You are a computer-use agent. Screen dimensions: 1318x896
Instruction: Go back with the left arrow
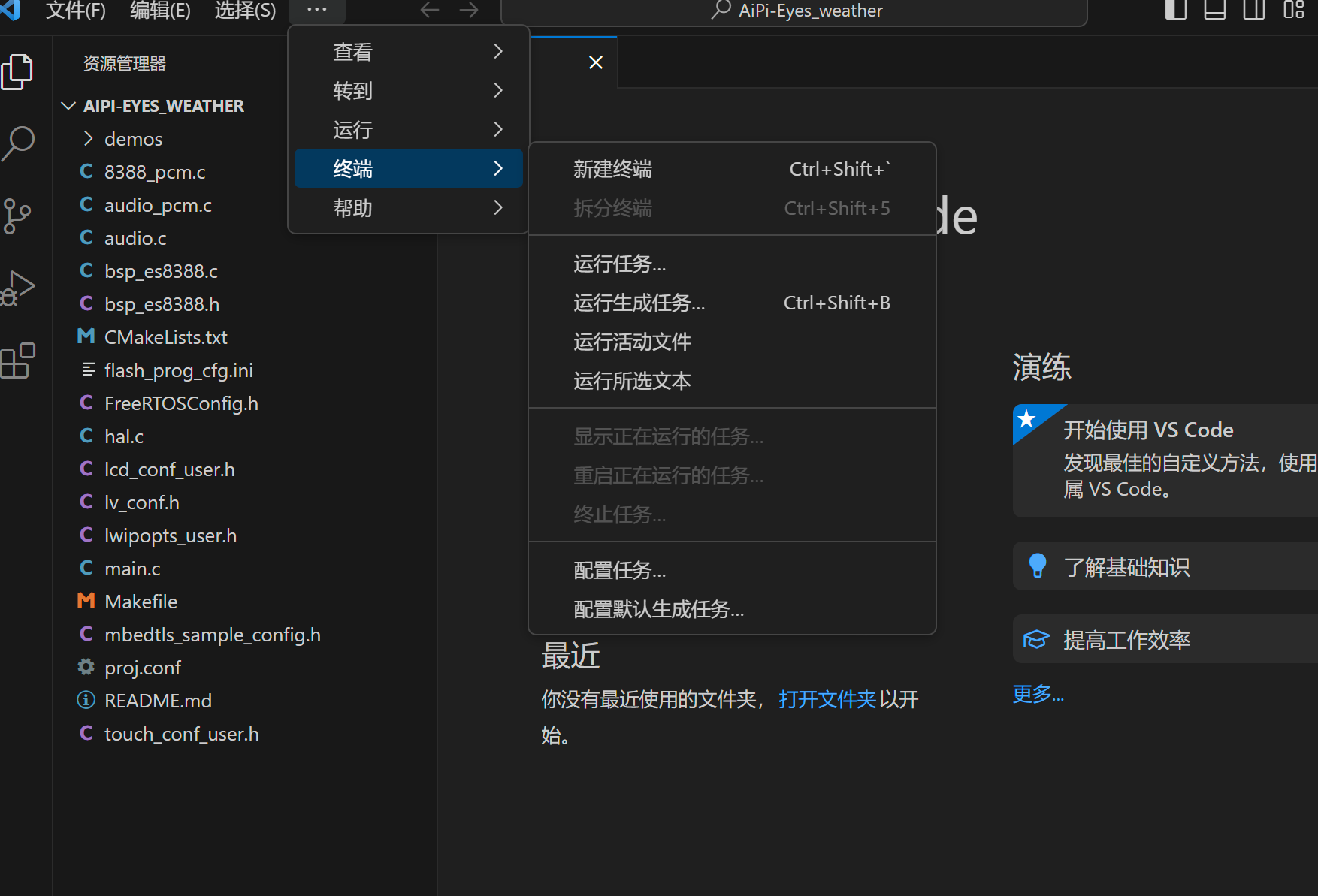(429, 10)
